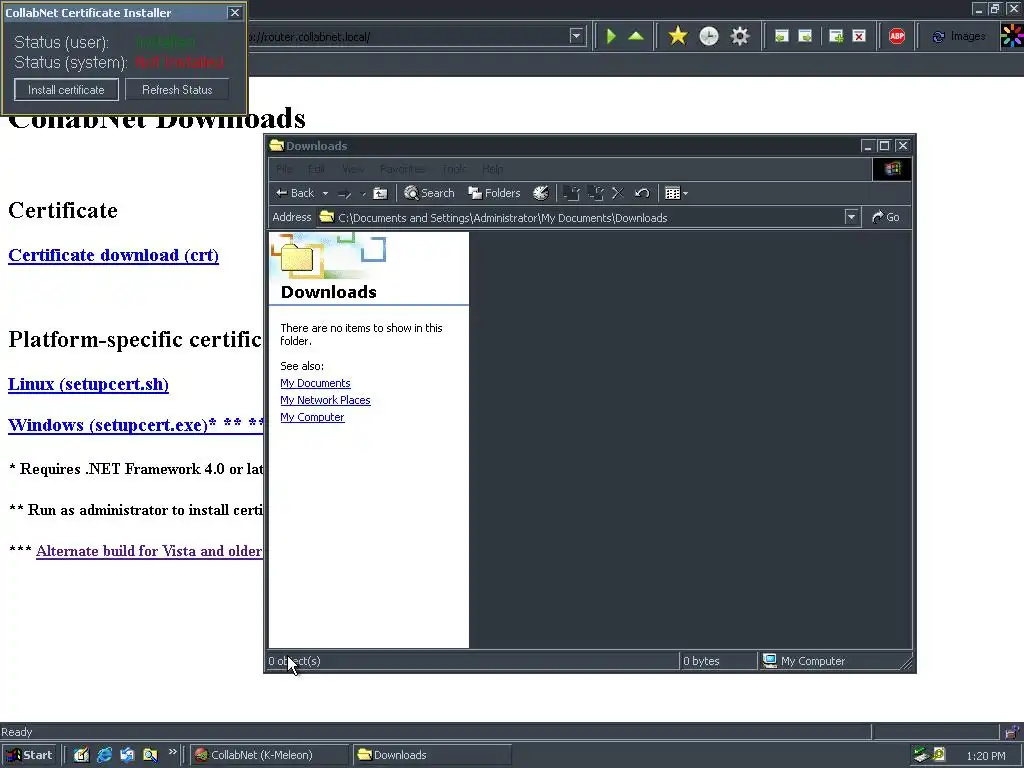Viewport: 1024px width, 768px height.
Task: Open Help menu in Downloads window
Action: (492, 169)
